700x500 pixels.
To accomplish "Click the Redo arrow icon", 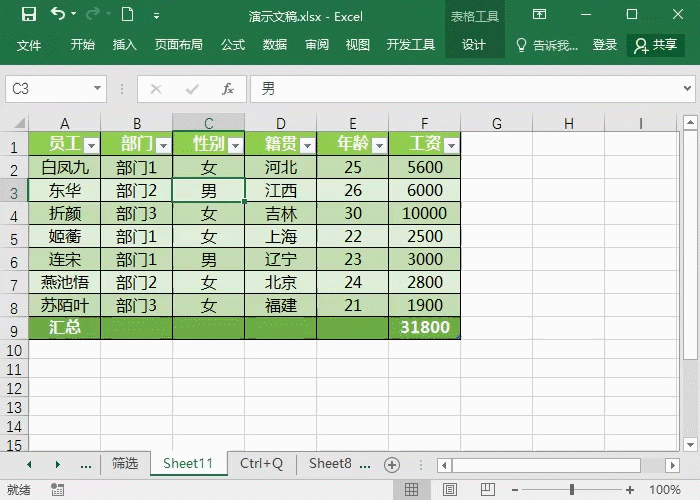I will click(x=93, y=14).
